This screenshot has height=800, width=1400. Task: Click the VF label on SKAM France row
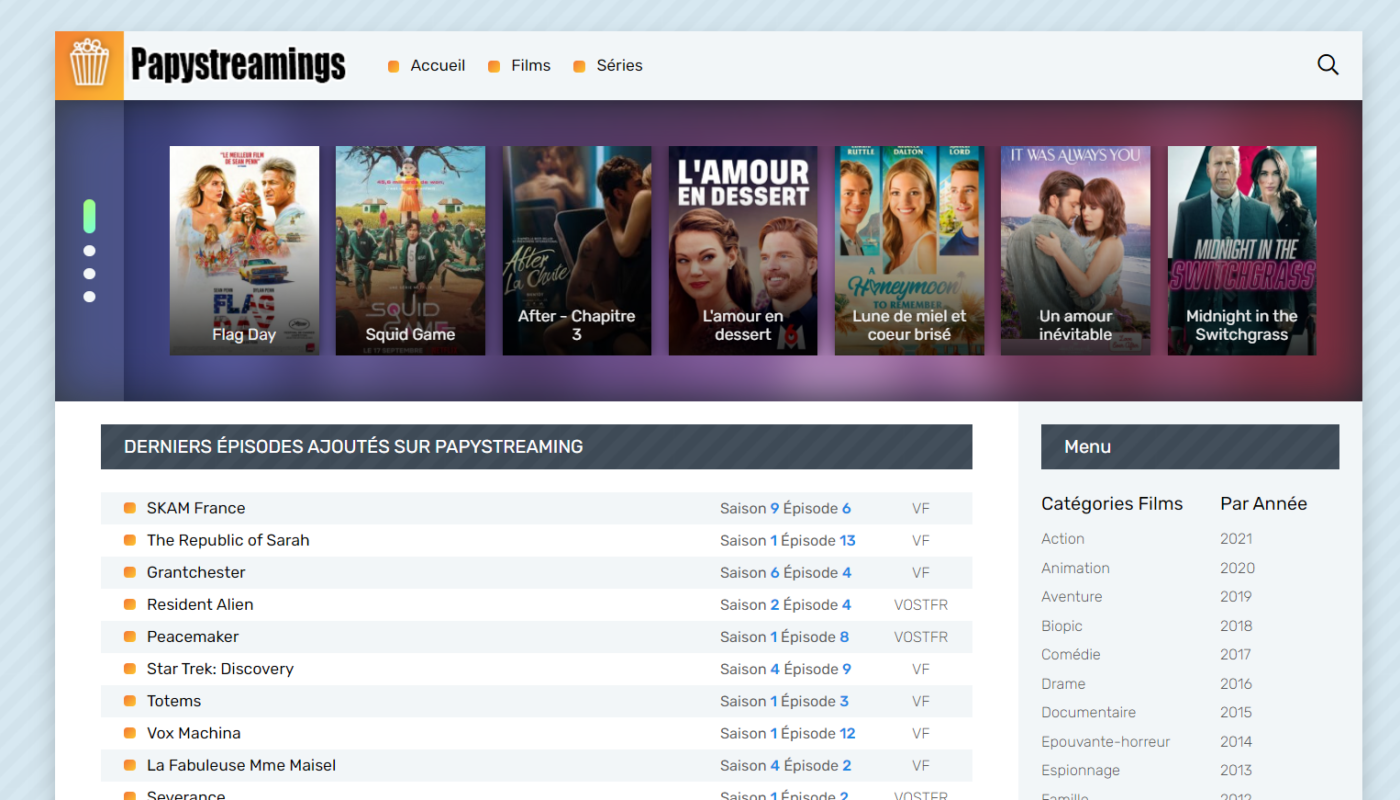(921, 508)
